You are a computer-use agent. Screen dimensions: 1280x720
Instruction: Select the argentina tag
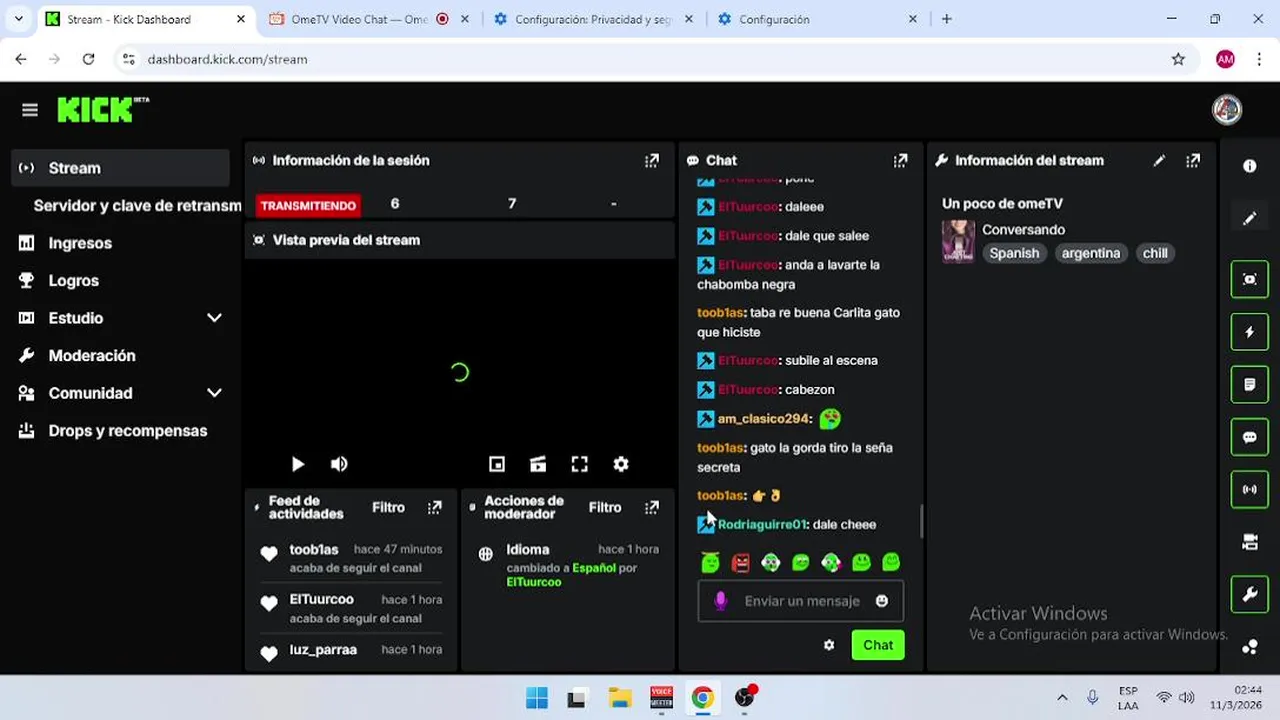pyautogui.click(x=1091, y=253)
